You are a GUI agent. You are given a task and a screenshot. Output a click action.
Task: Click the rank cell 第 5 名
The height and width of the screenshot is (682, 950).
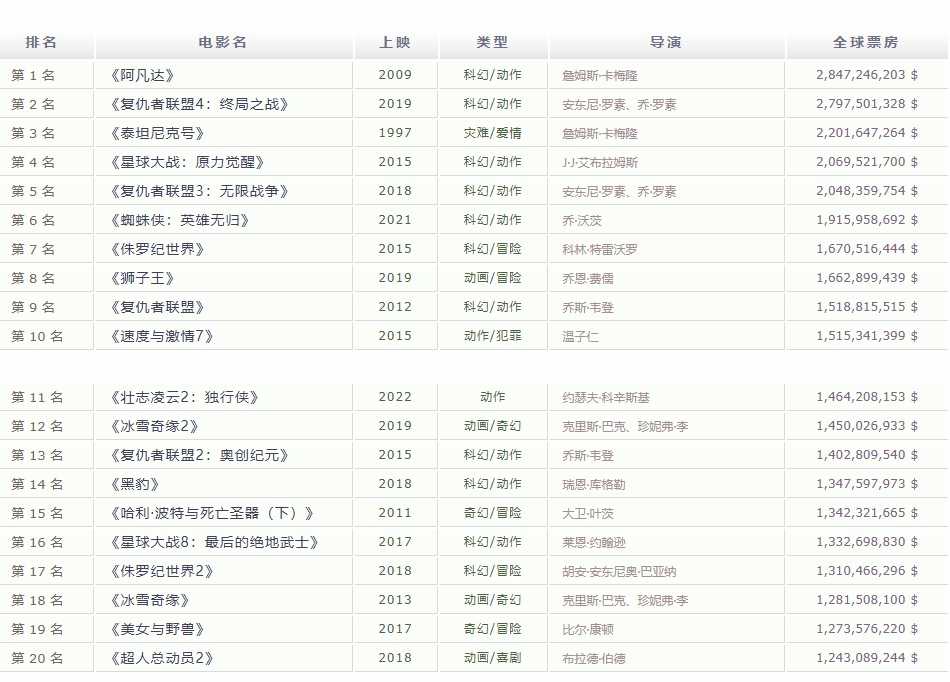33,191
